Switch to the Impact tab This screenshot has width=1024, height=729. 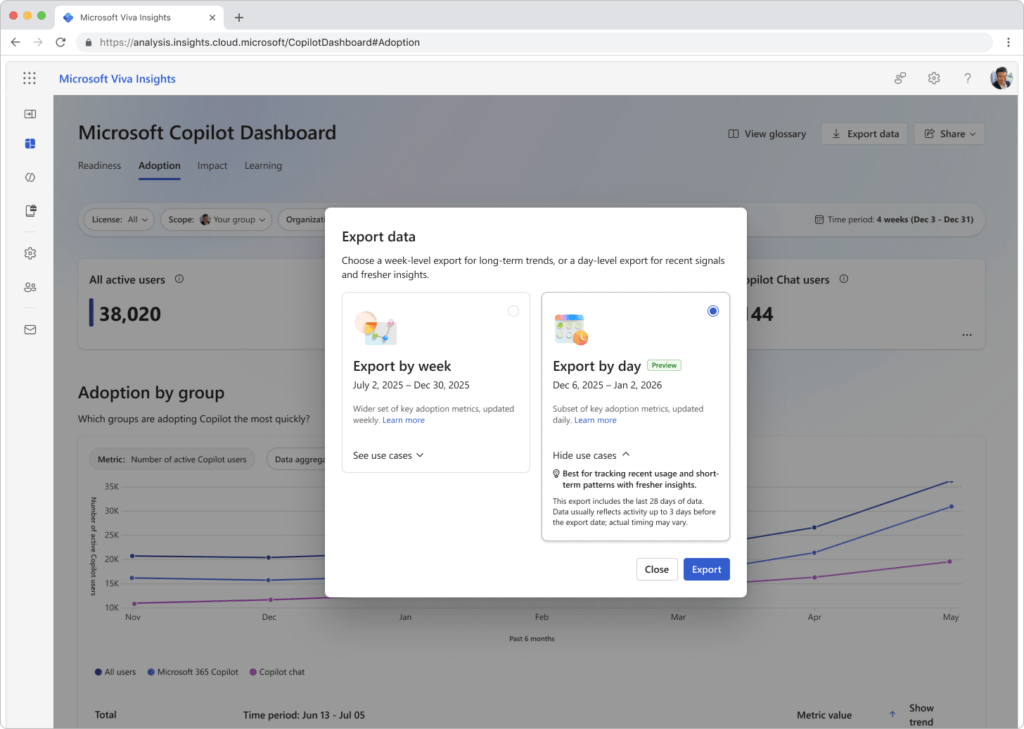[212, 166]
